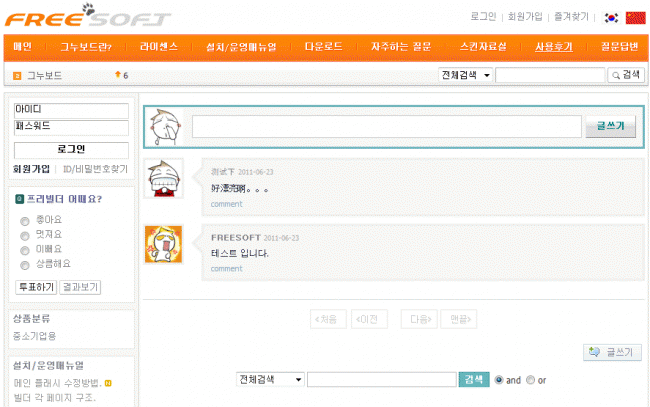Click 빌더 각 페이지 구조 link
650x407 pixels.
click(55, 397)
